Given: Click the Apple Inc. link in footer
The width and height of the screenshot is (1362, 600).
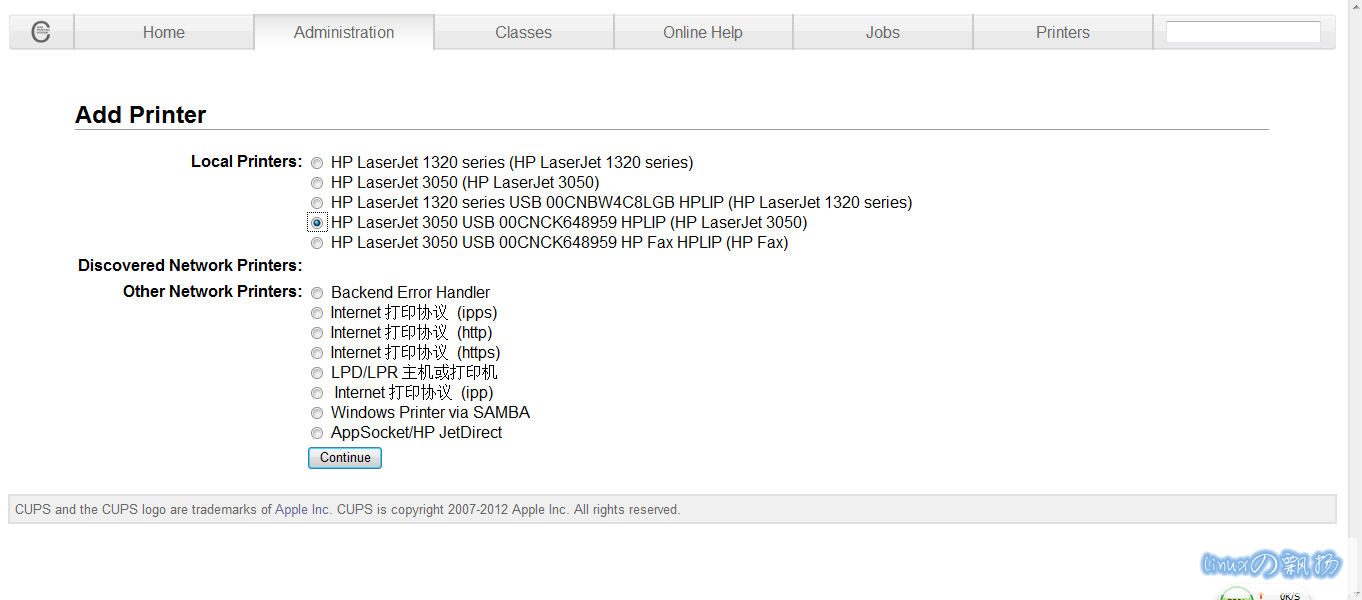Looking at the screenshot, I should click(x=303, y=510).
